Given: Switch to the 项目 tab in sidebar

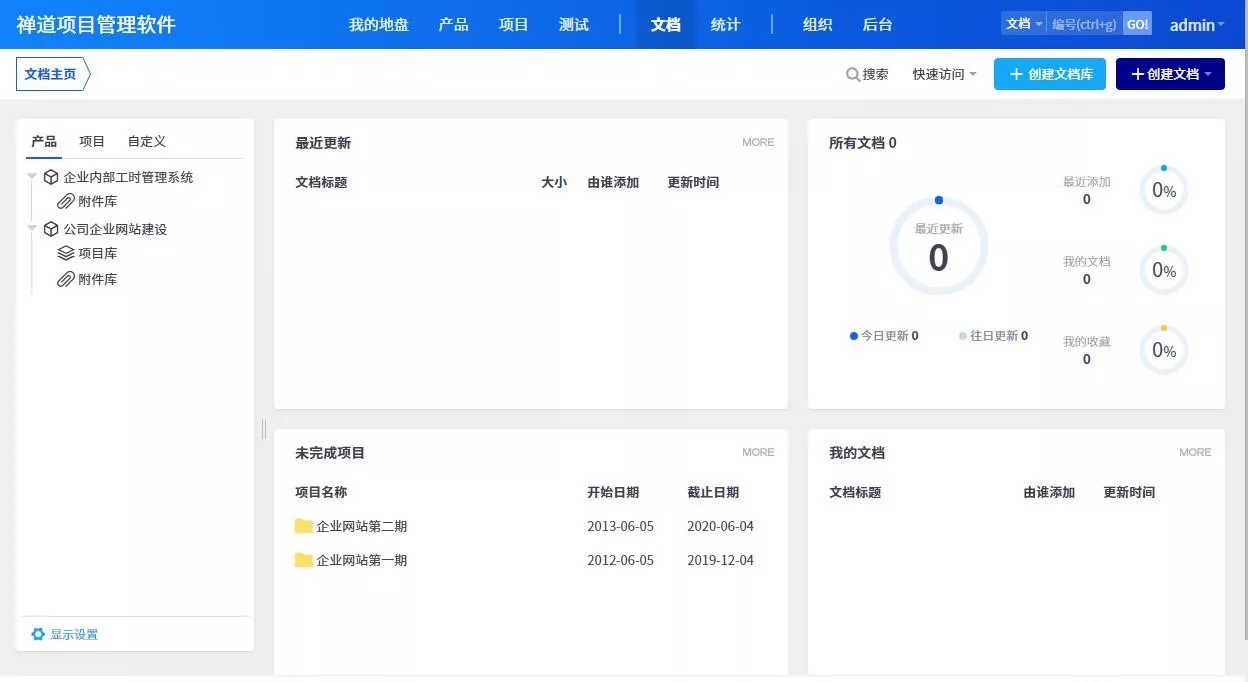Looking at the screenshot, I should (x=92, y=141).
